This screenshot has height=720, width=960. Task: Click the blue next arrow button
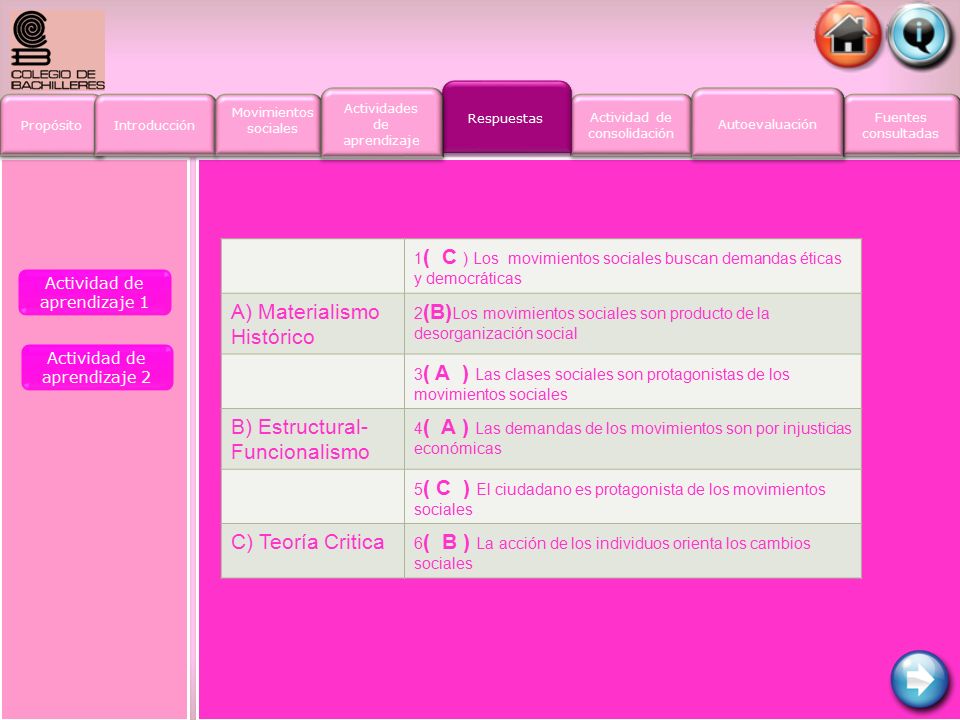click(x=920, y=680)
